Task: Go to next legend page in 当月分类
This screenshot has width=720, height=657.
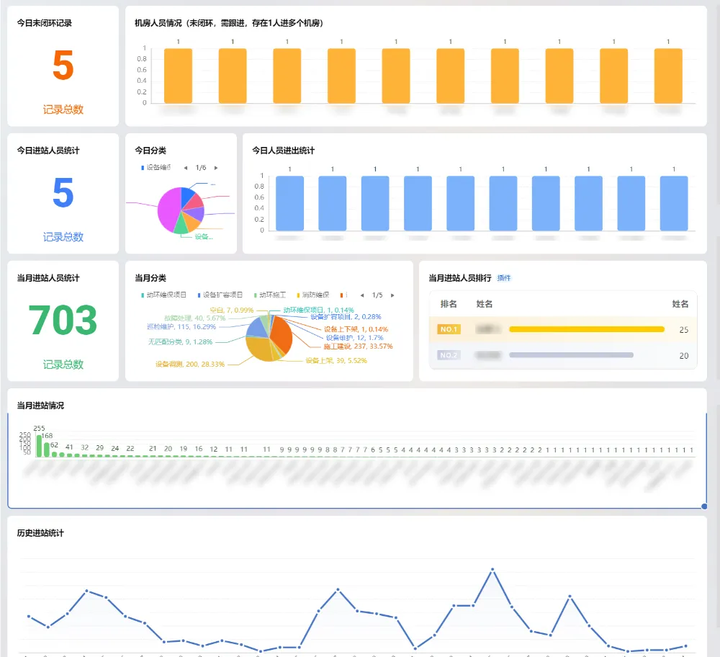Action: point(392,295)
